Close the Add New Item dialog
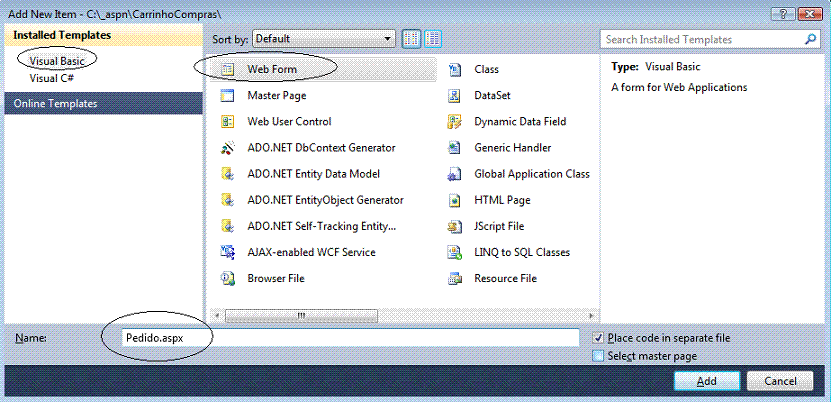This screenshot has height=402, width=831. click(x=809, y=14)
